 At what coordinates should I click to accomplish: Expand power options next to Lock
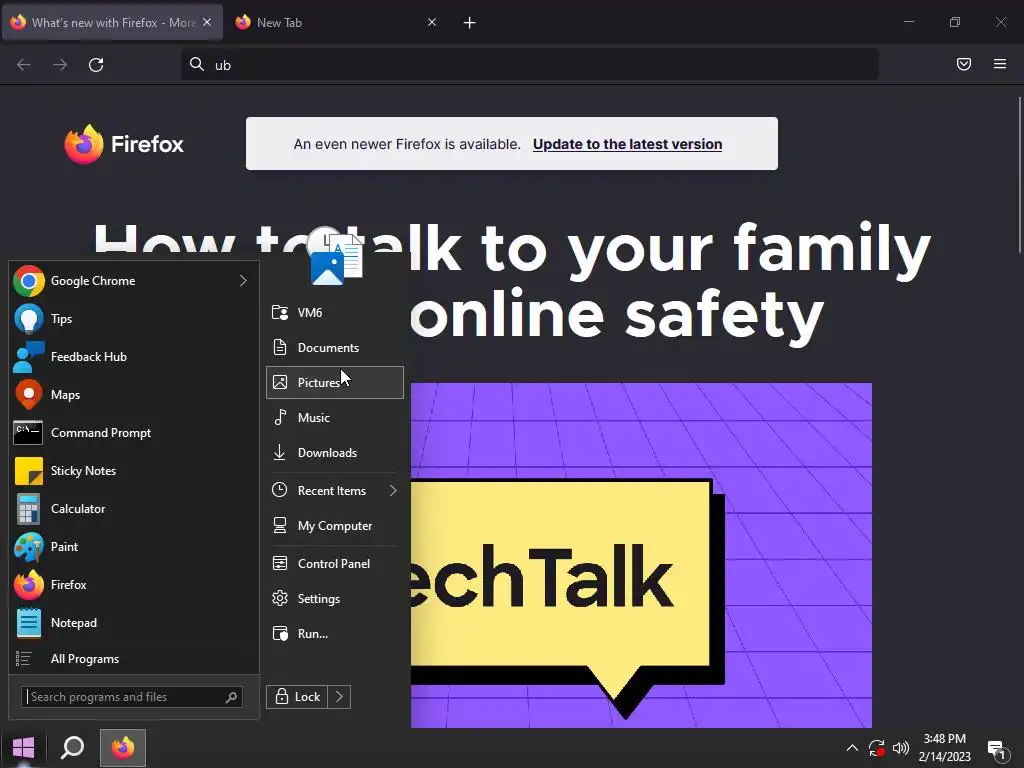coord(340,697)
